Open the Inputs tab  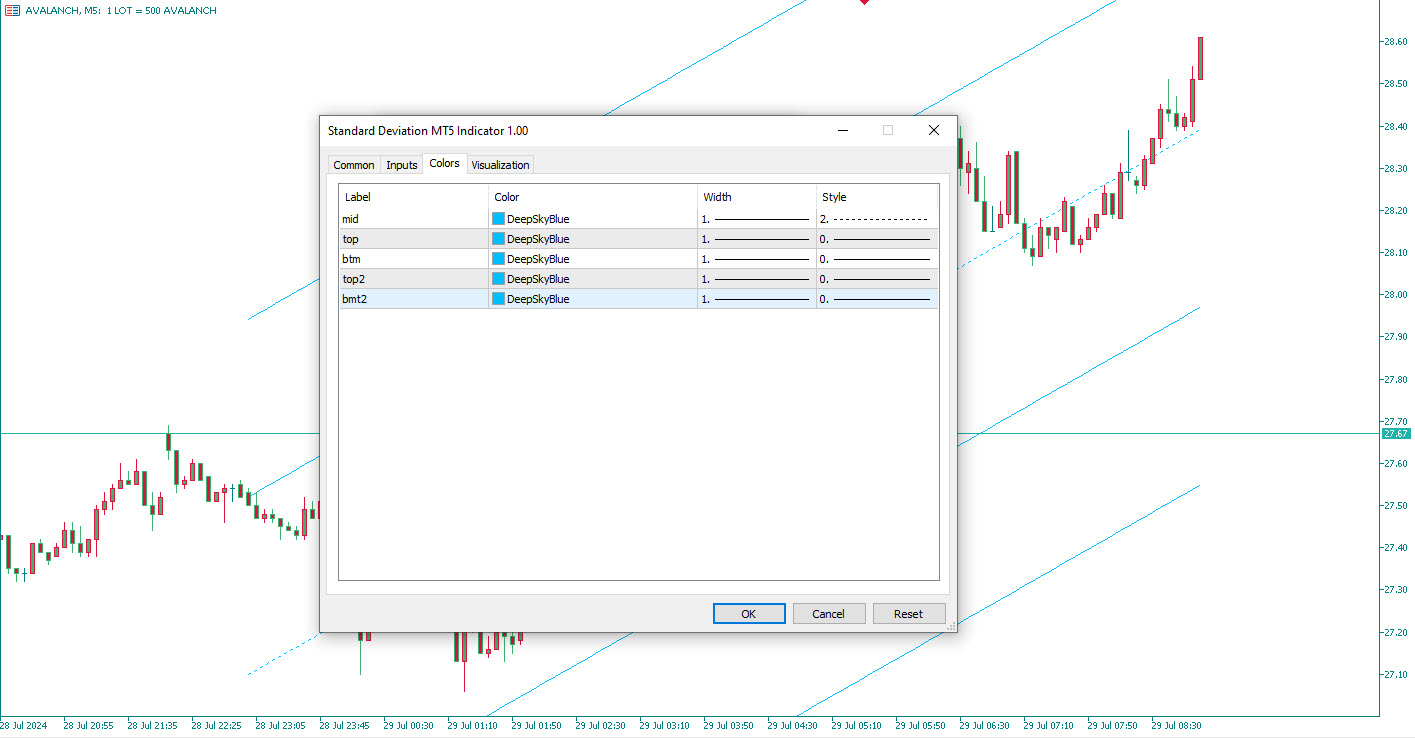pos(402,165)
